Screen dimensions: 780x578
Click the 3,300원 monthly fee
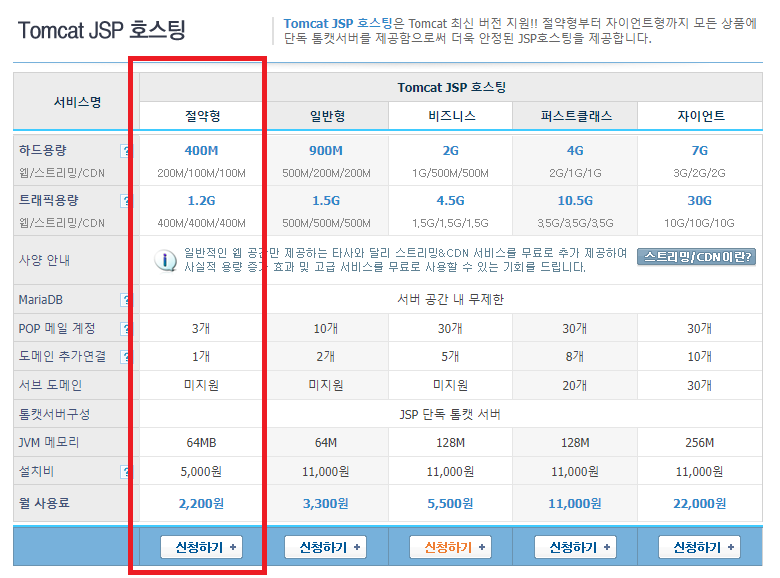click(326, 503)
